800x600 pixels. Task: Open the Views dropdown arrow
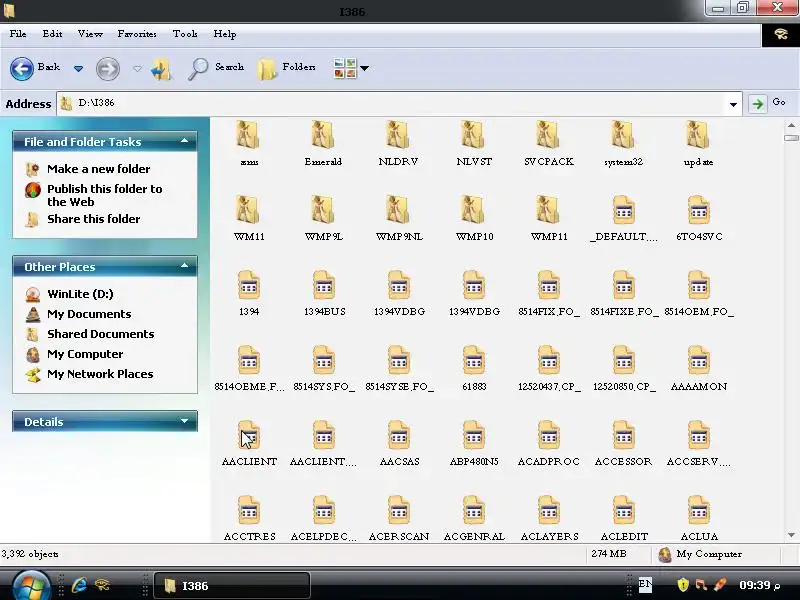364,68
